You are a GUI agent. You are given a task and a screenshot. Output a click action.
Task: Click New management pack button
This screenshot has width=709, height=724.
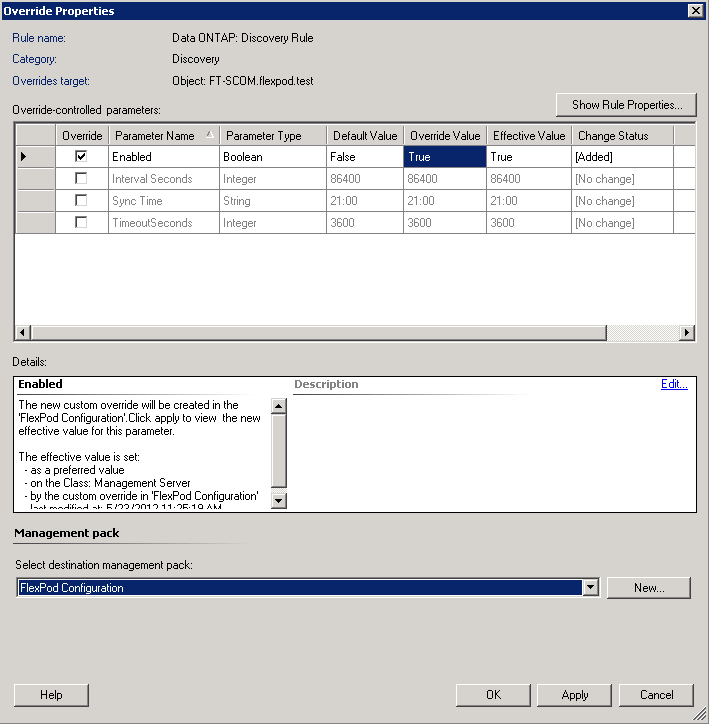coord(648,588)
